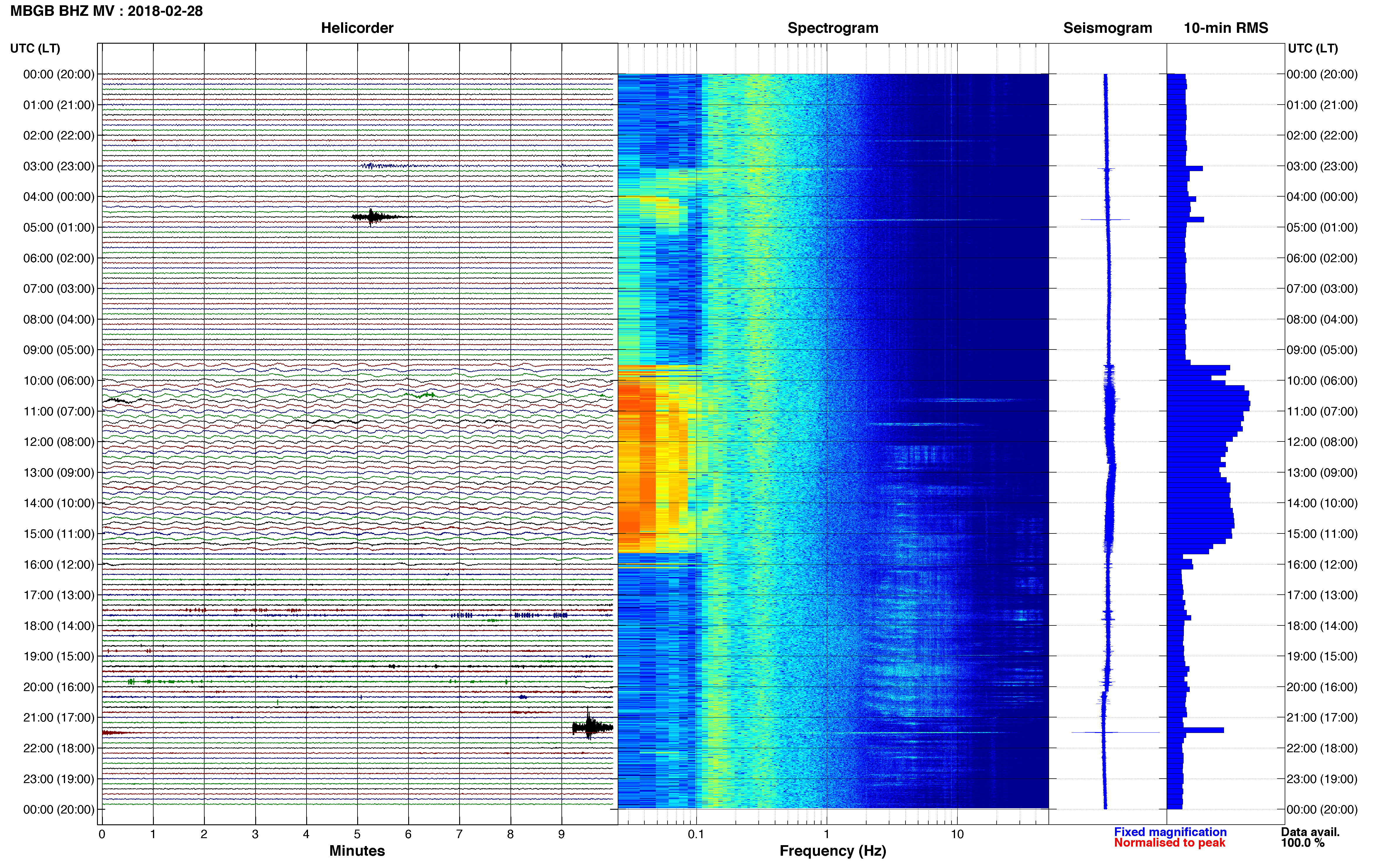1389x868 pixels.
Task: Click the left '03:00 (23:00)' time label
Action: (59, 166)
